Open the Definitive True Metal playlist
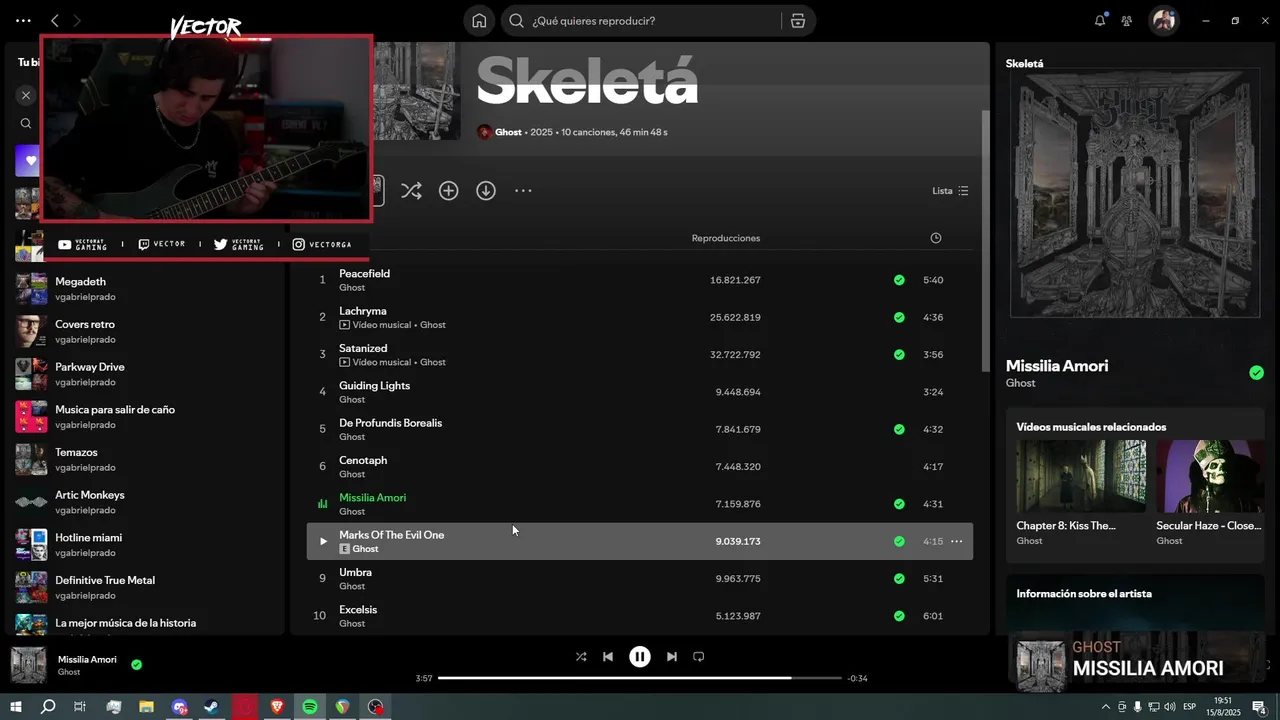The height and width of the screenshot is (720, 1280). (145, 587)
